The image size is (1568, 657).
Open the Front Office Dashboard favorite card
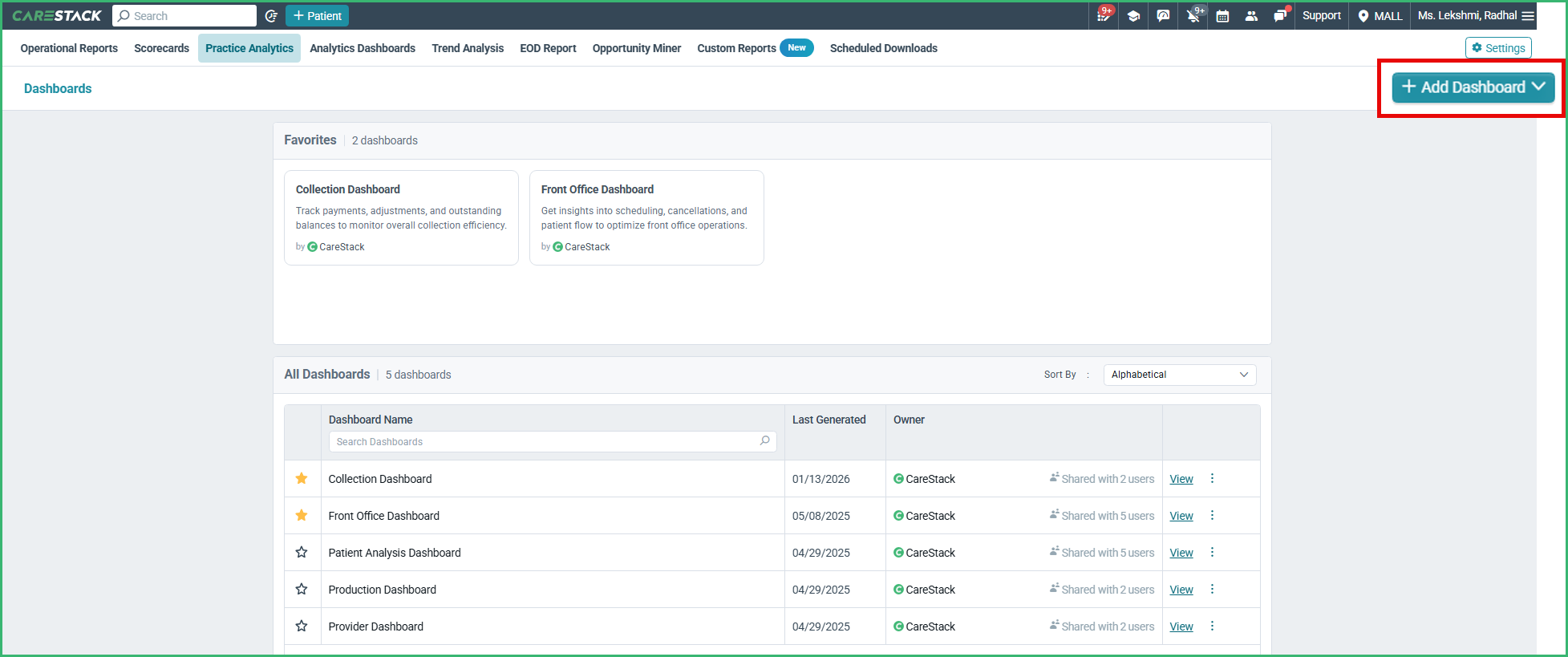pos(646,217)
